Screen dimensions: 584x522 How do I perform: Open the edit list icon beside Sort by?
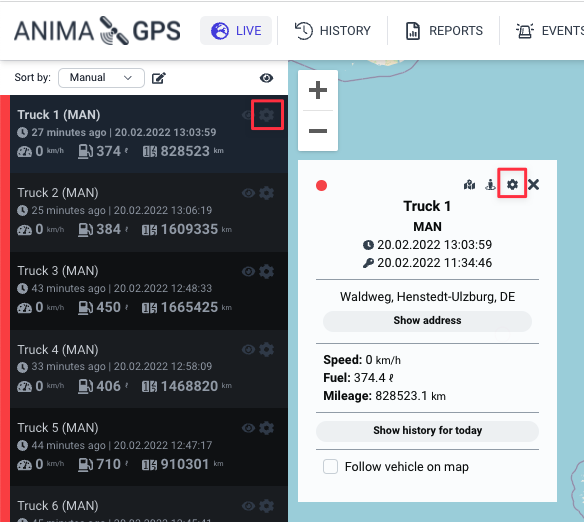click(159, 78)
